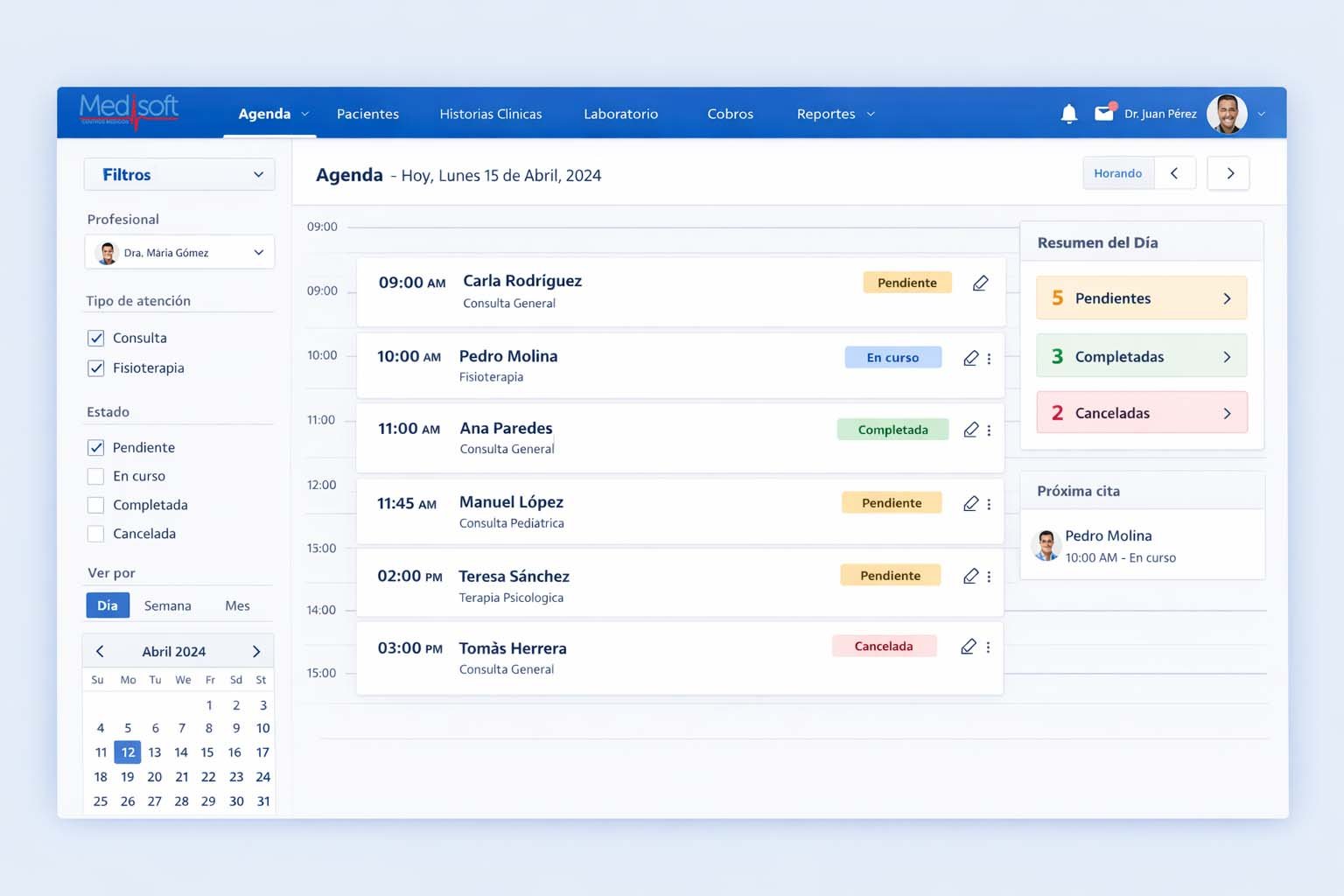Select day 16 in April calendar
The height and width of the screenshot is (896, 1344).
(x=234, y=752)
